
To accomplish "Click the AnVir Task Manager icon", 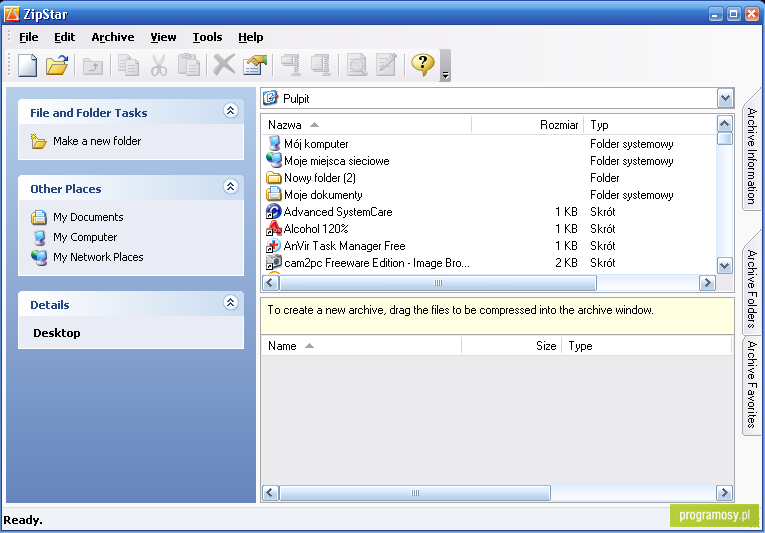I will coord(274,246).
